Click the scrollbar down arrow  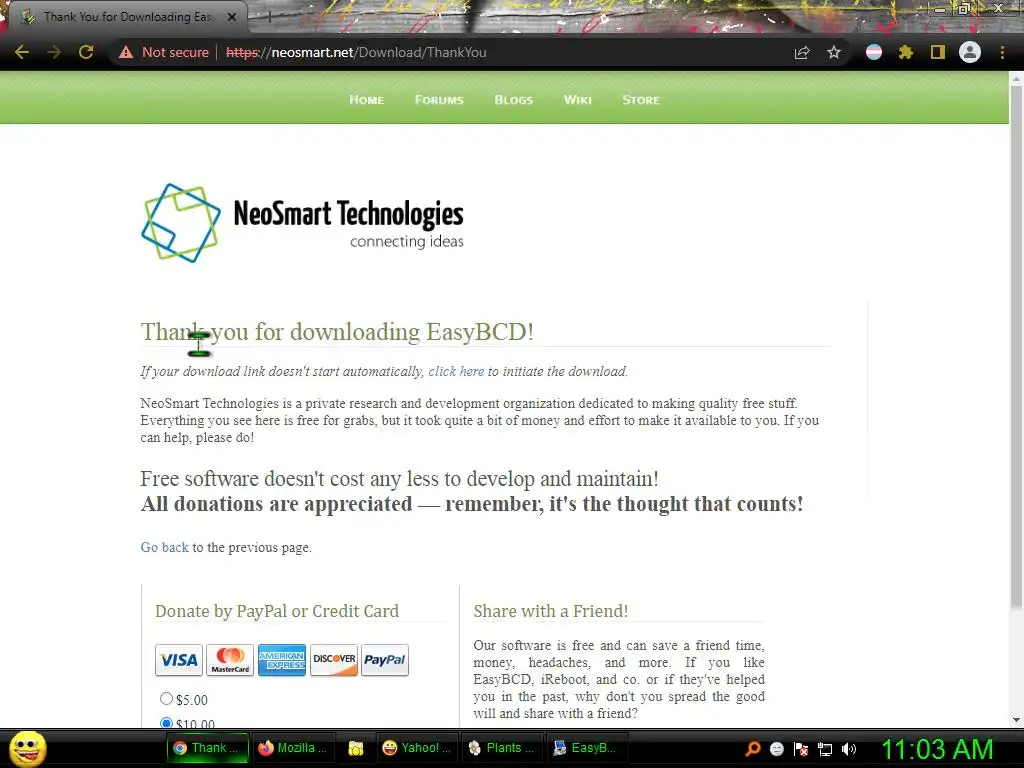(x=1016, y=720)
